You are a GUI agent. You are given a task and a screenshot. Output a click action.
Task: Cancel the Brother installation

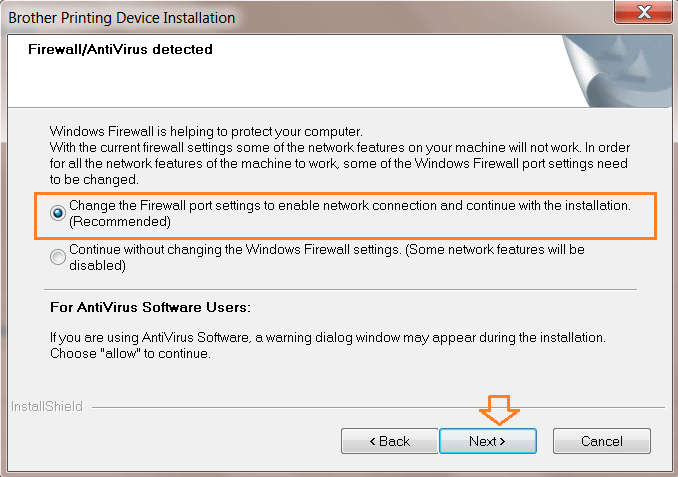coord(601,441)
